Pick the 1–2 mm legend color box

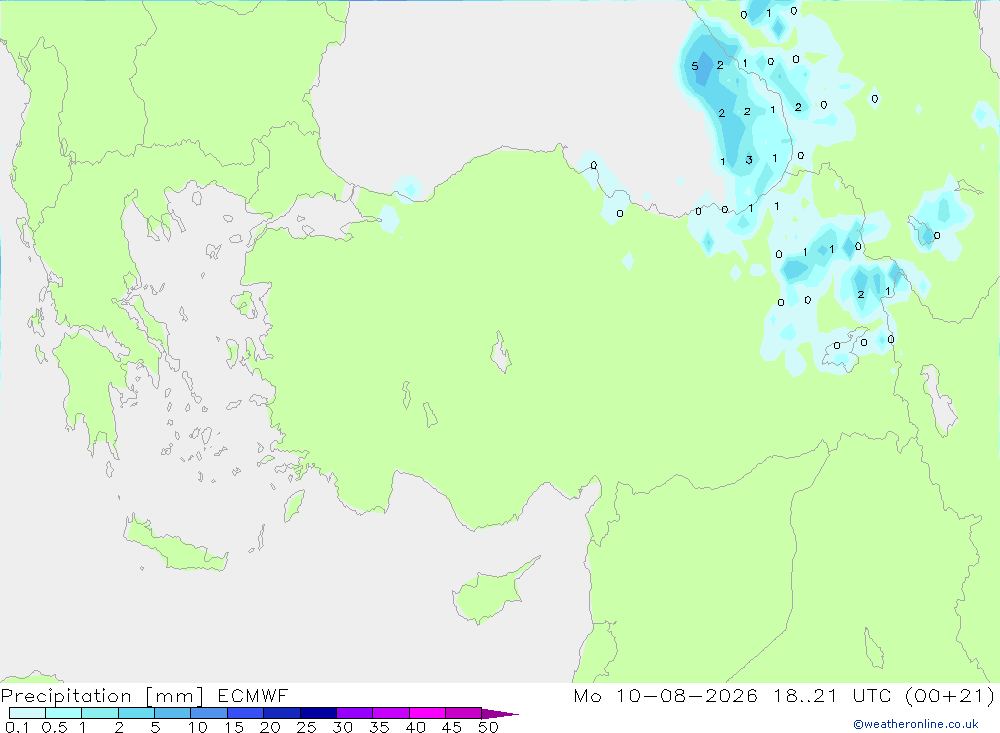(99, 713)
